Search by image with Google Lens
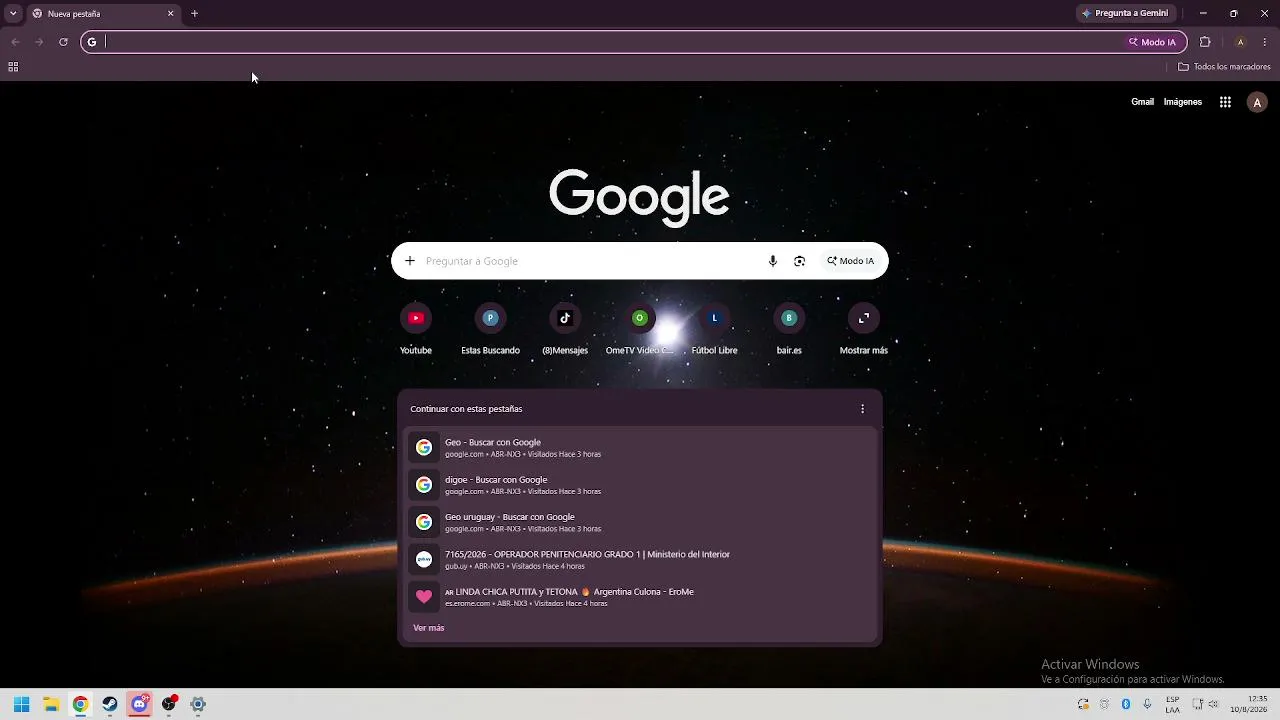The height and width of the screenshot is (720, 1280). click(799, 261)
